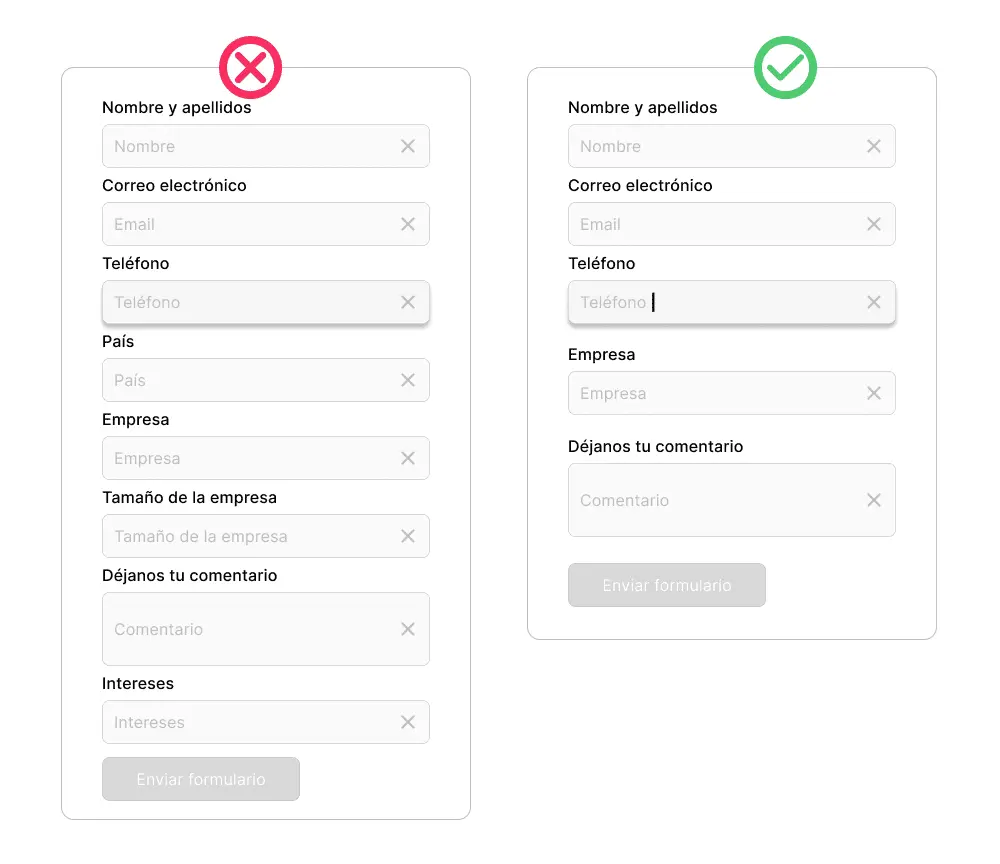Clear the Tamaño de la empresa field

(x=408, y=536)
